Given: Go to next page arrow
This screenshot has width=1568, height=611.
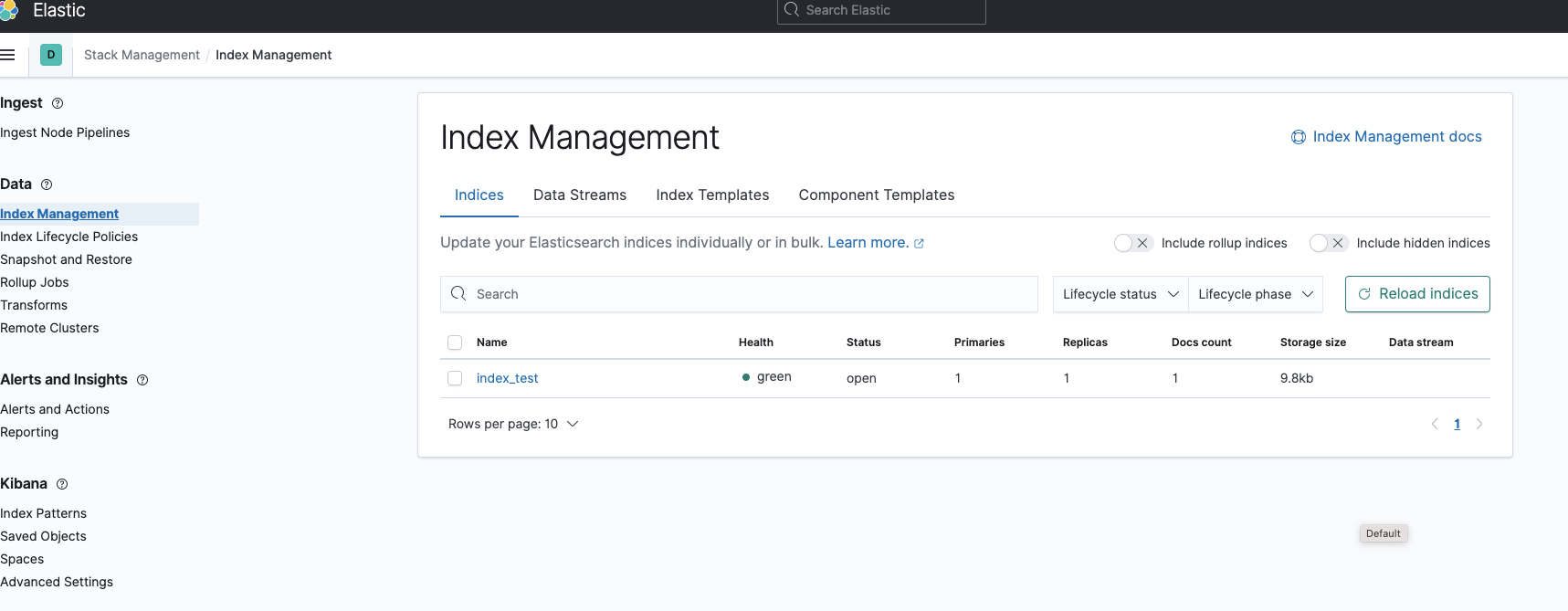Looking at the screenshot, I should tap(1479, 424).
